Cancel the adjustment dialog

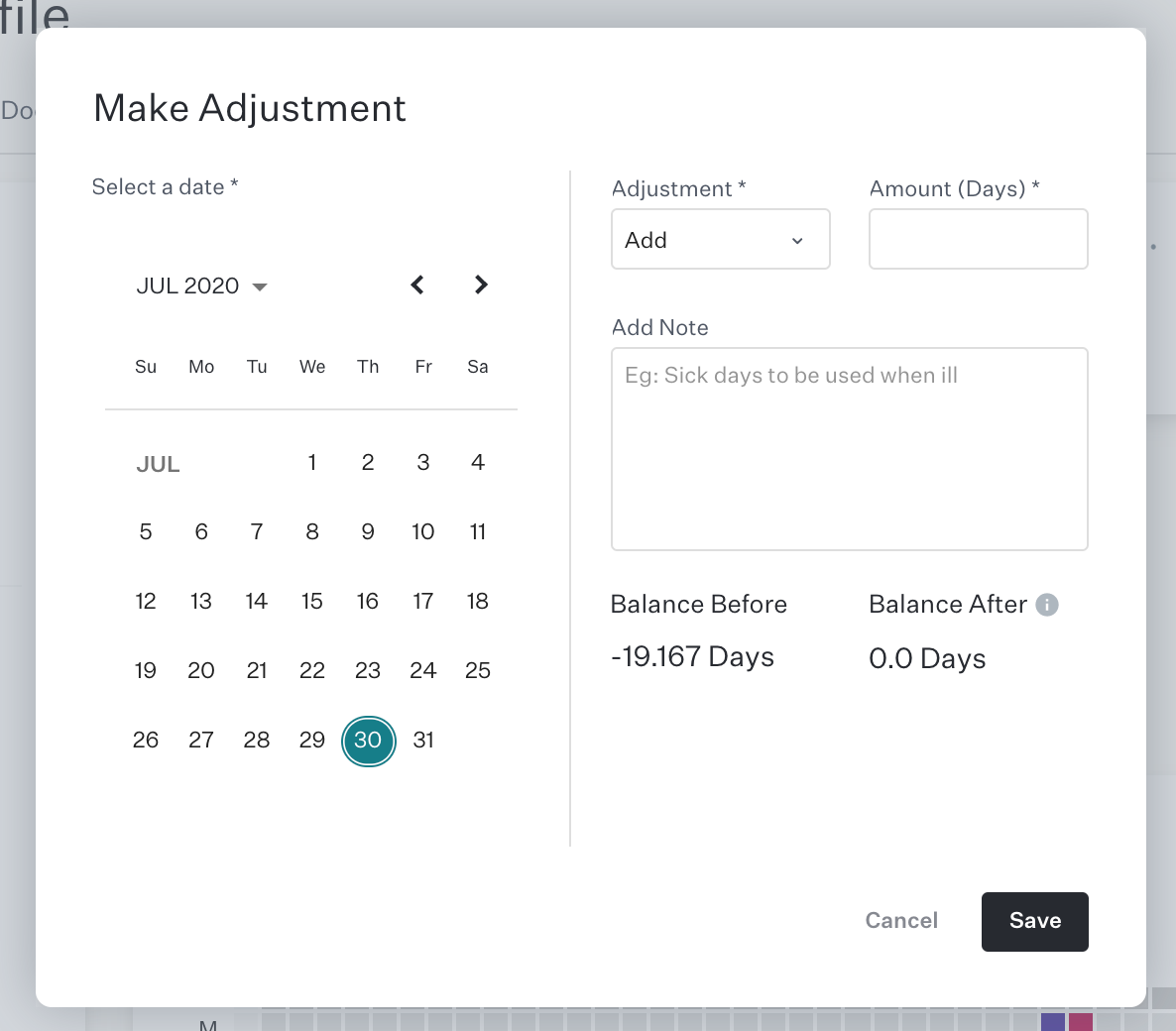(x=900, y=921)
